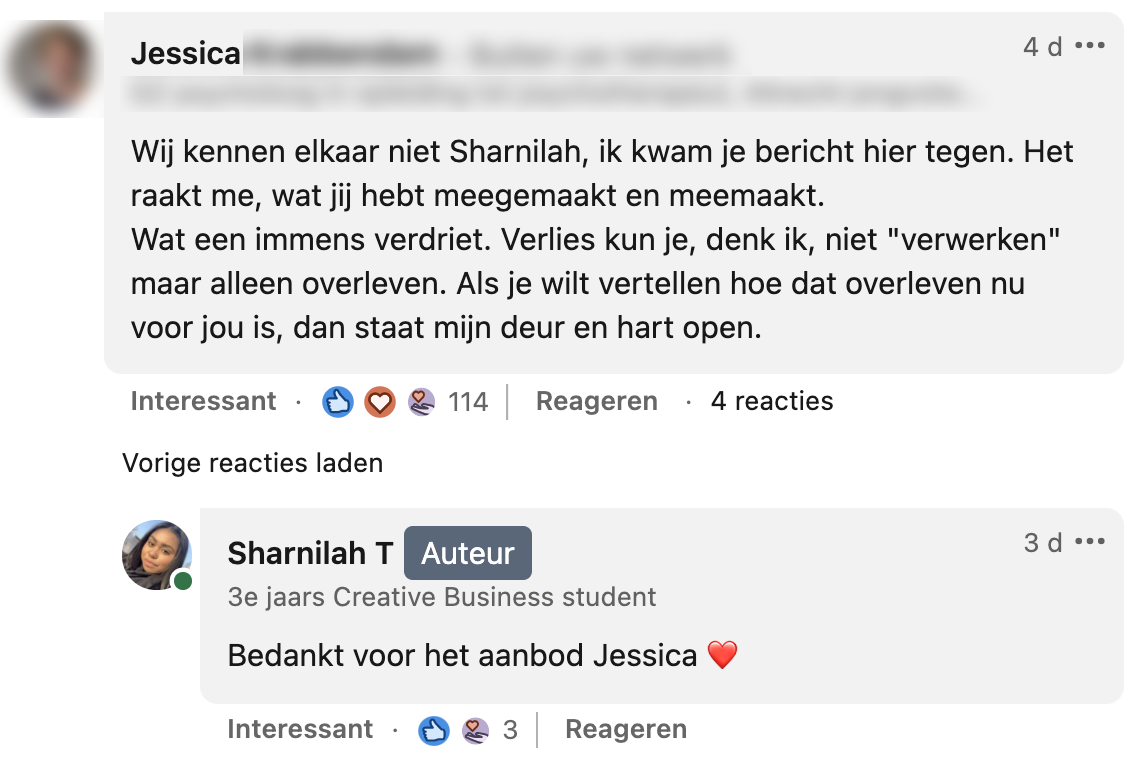
Task: Click Sharnilah's profile photo
Action: coord(156,555)
